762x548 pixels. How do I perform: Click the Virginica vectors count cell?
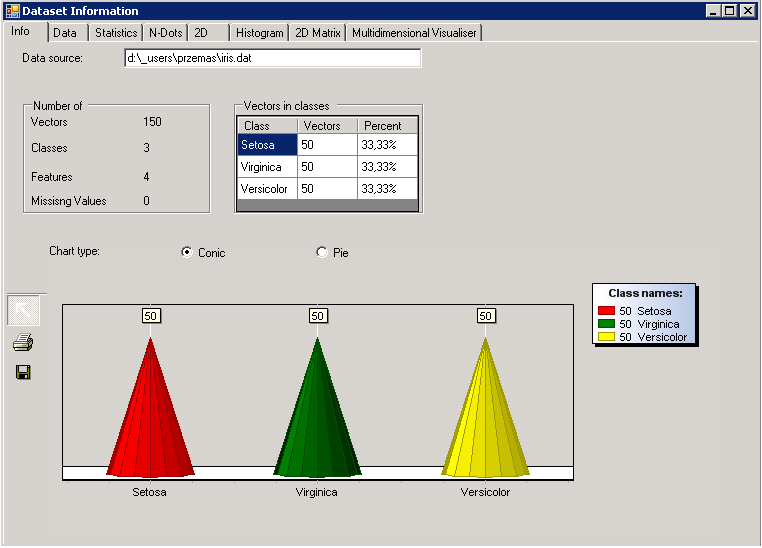[x=327, y=167]
